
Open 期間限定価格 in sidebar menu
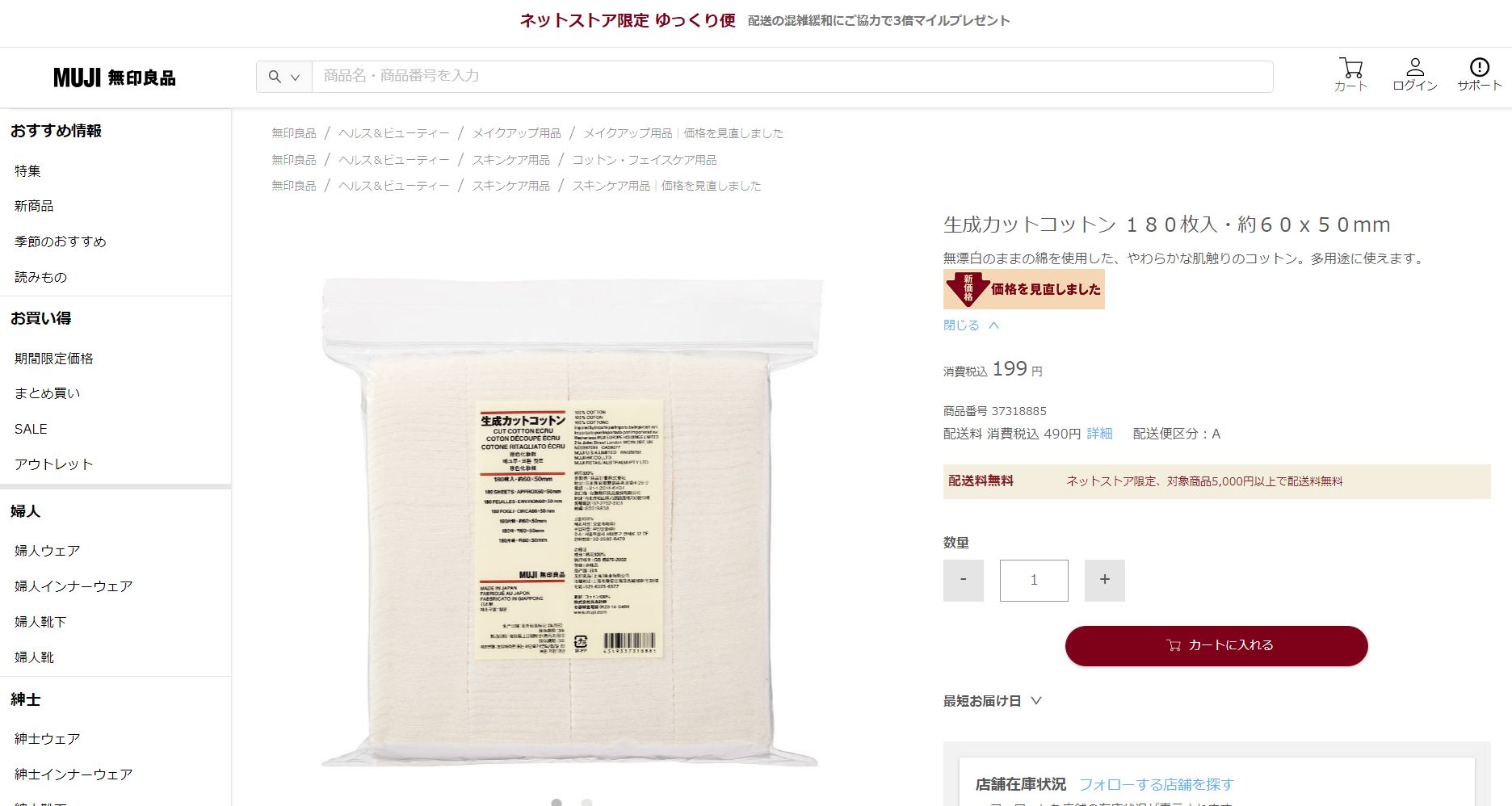click(x=54, y=358)
